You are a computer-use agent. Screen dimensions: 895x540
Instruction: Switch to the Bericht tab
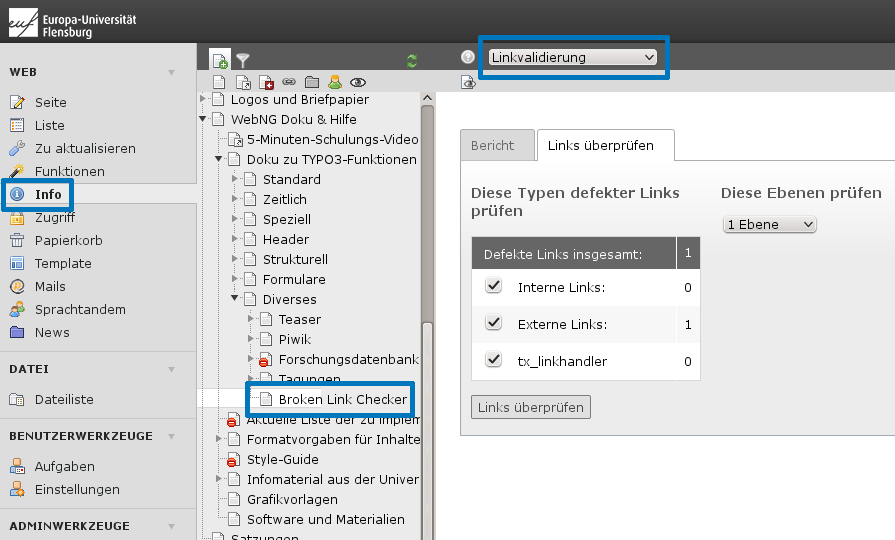(492, 146)
